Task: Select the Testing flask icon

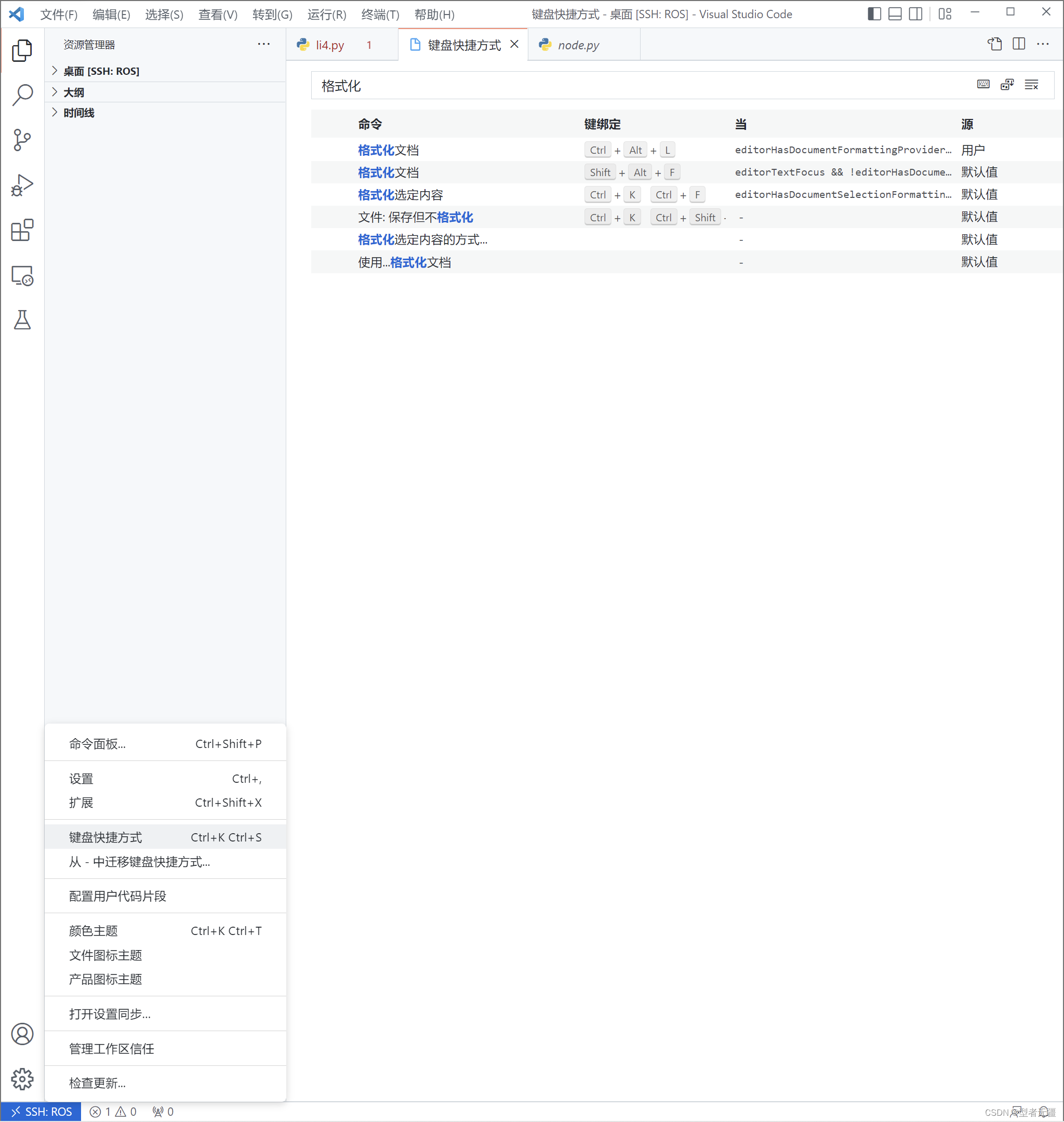Action: (x=22, y=320)
